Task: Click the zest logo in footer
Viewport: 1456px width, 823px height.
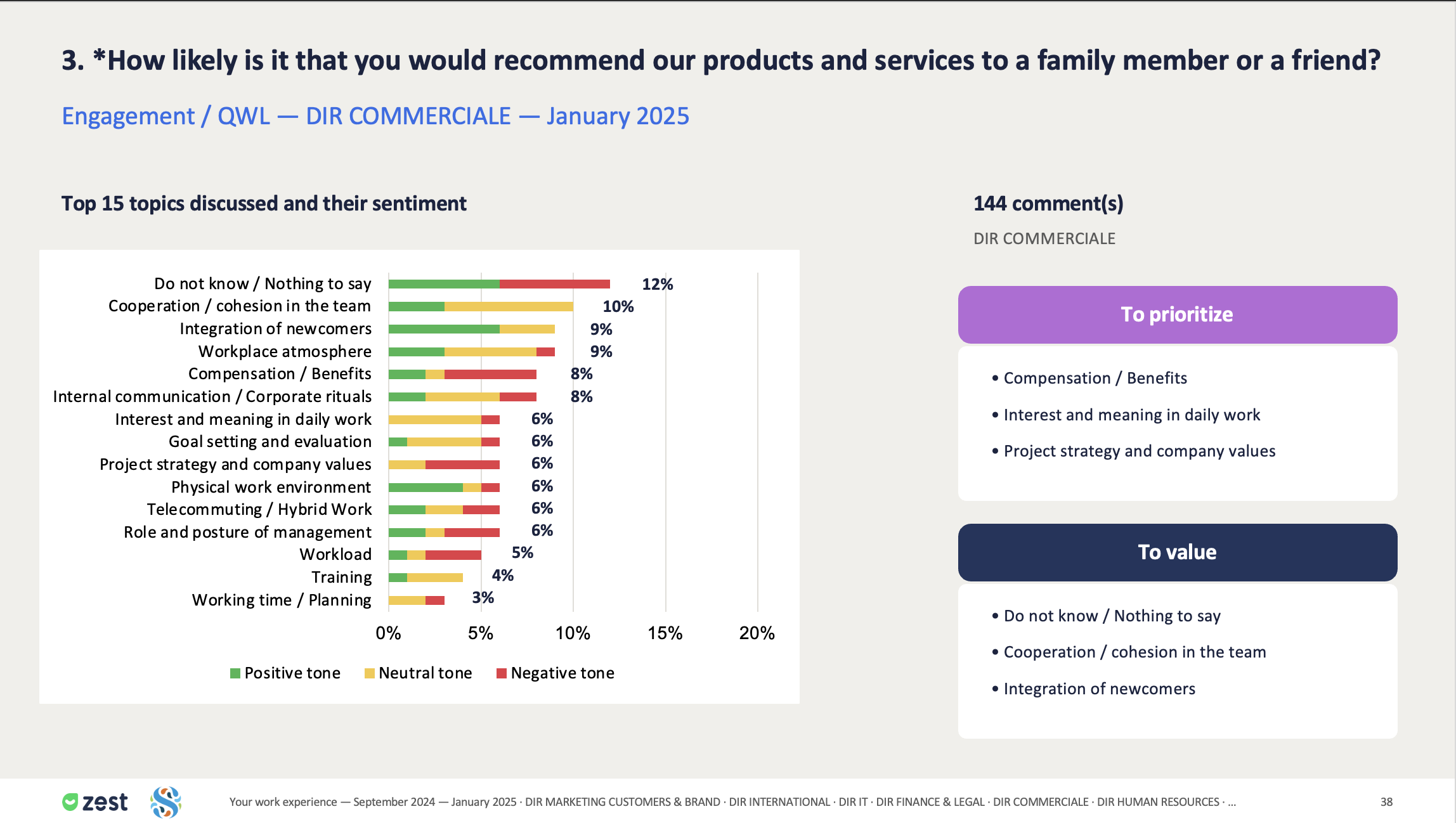Action: click(x=95, y=802)
